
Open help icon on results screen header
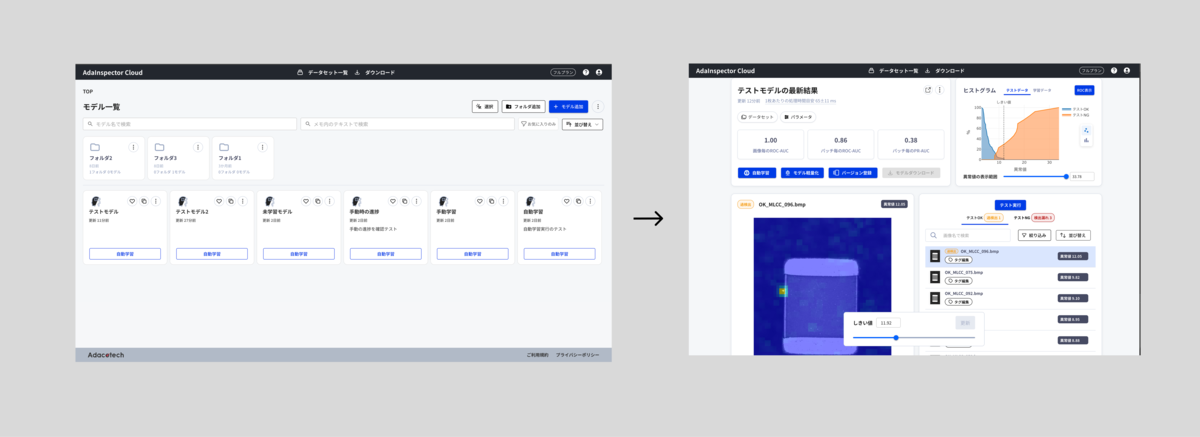click(1114, 71)
